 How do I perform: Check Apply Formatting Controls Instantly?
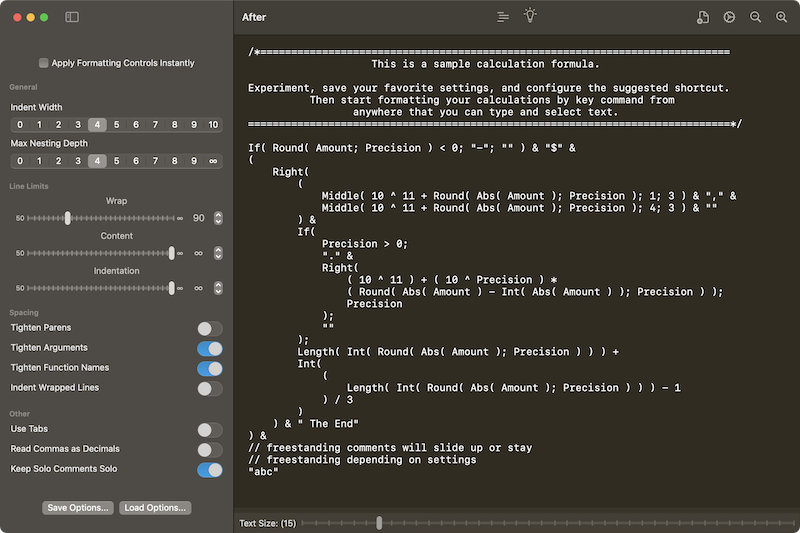[44, 63]
